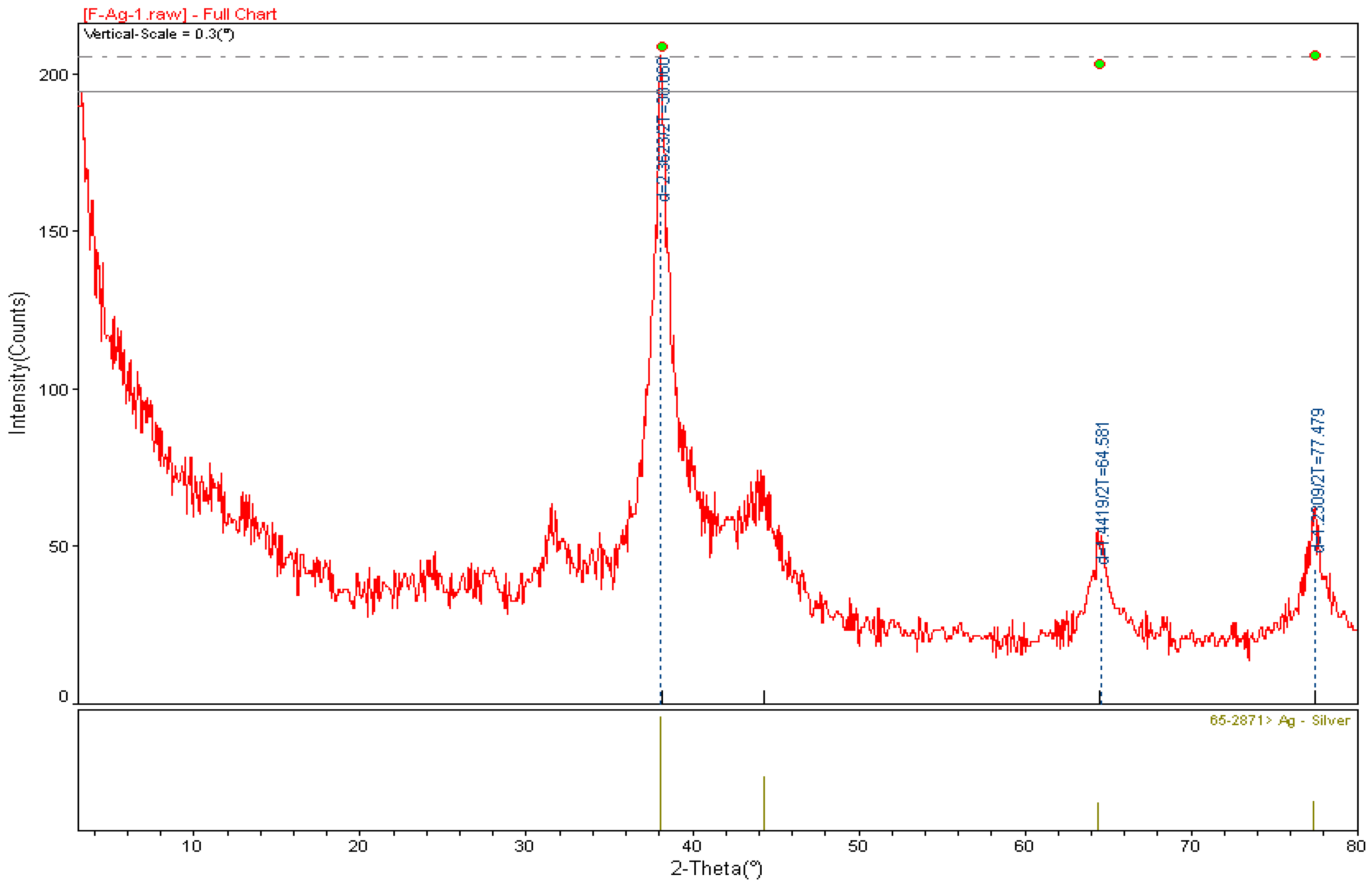
Task: Click the peak label ending in "2T=77.479"
Action: (x=1318, y=480)
